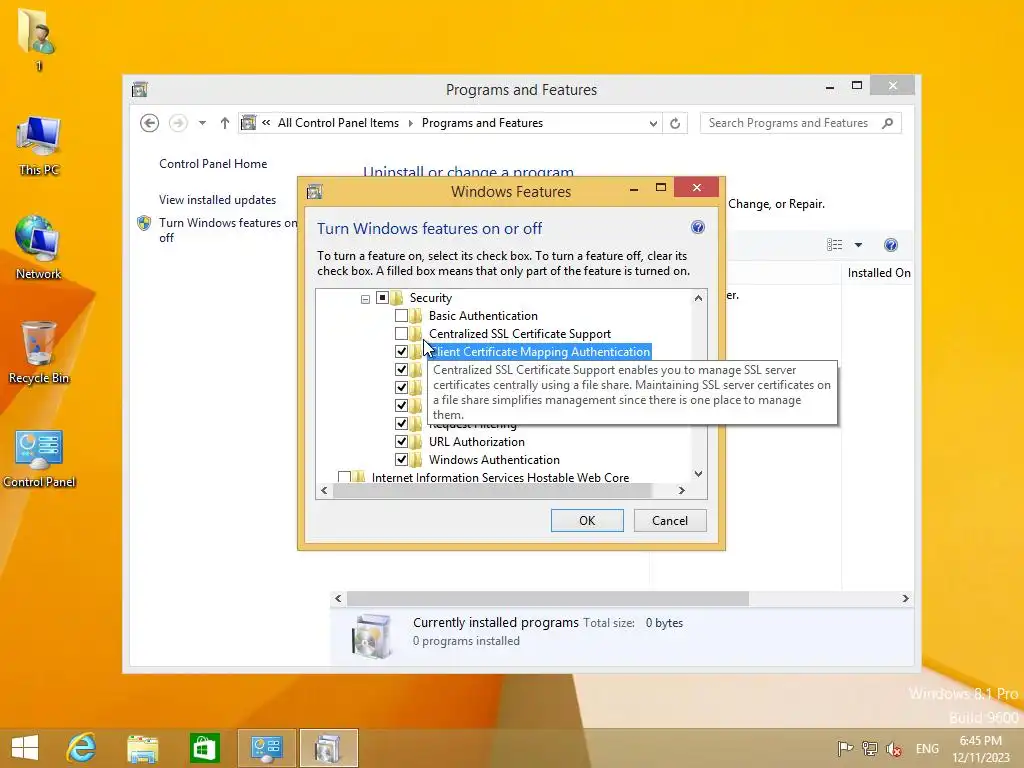Click the scroll down arrow in features list
This screenshot has width=1024, height=768.
(698, 474)
